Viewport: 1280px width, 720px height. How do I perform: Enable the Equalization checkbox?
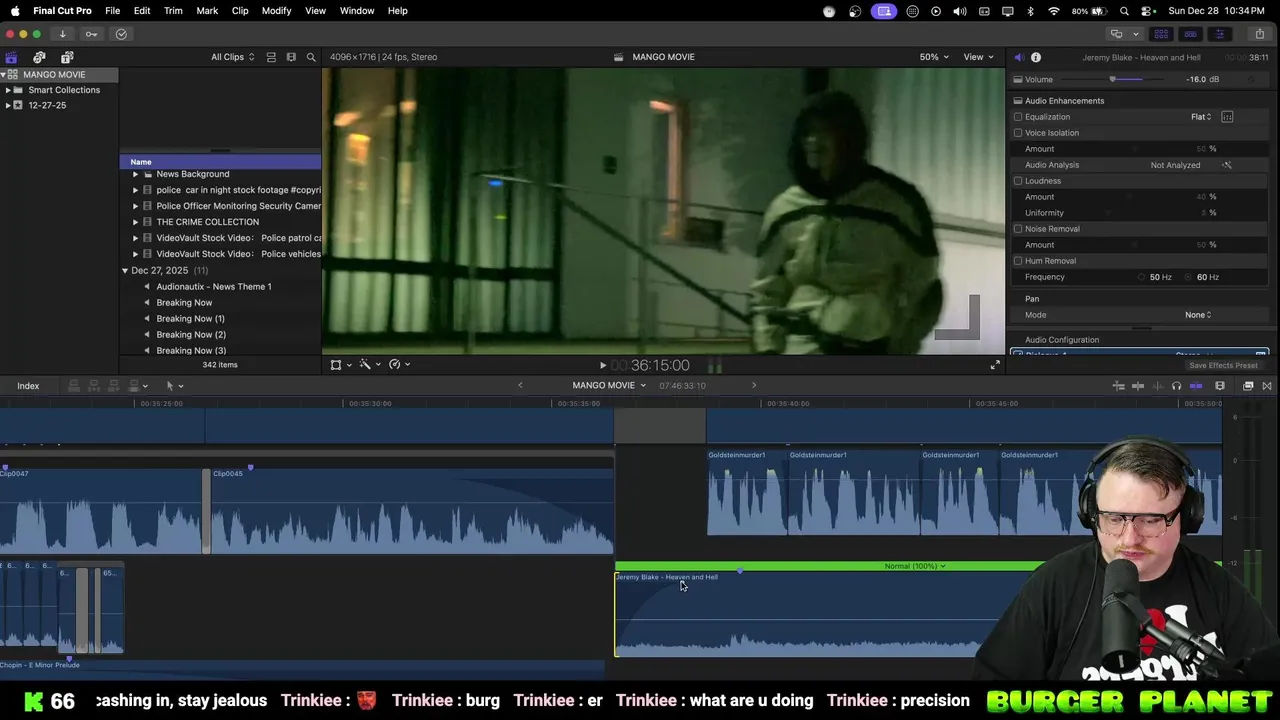click(x=1018, y=117)
